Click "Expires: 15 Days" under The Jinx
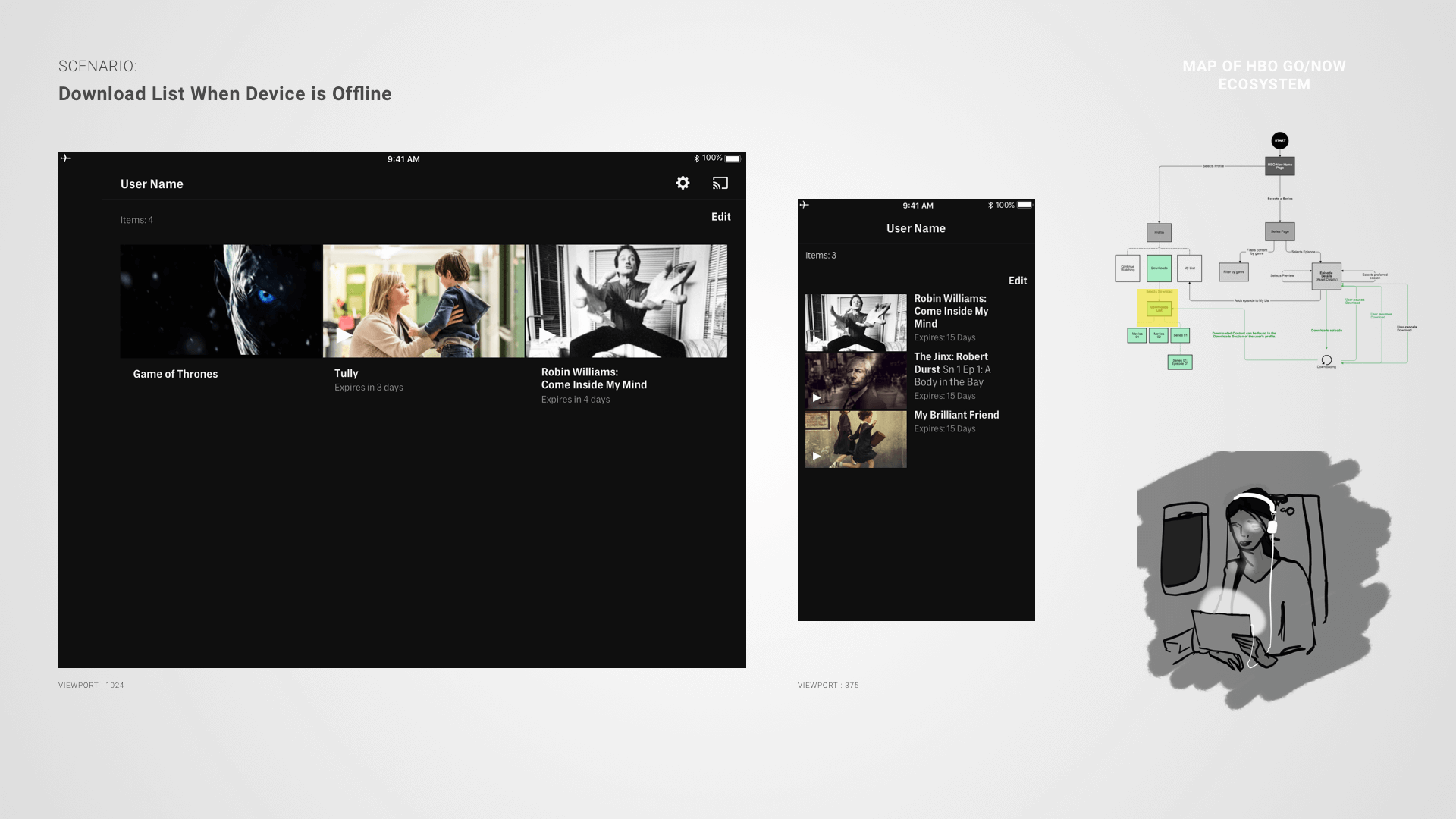 point(945,396)
